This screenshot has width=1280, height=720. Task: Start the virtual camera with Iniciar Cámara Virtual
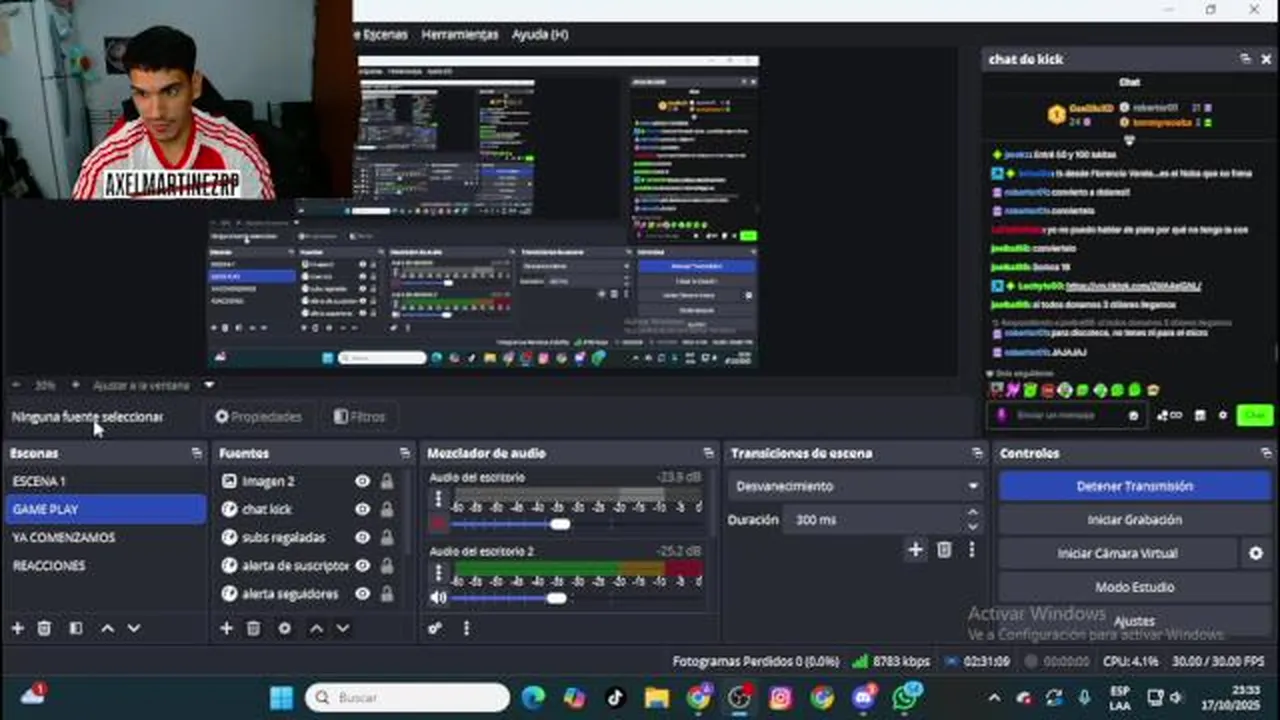tap(1118, 553)
